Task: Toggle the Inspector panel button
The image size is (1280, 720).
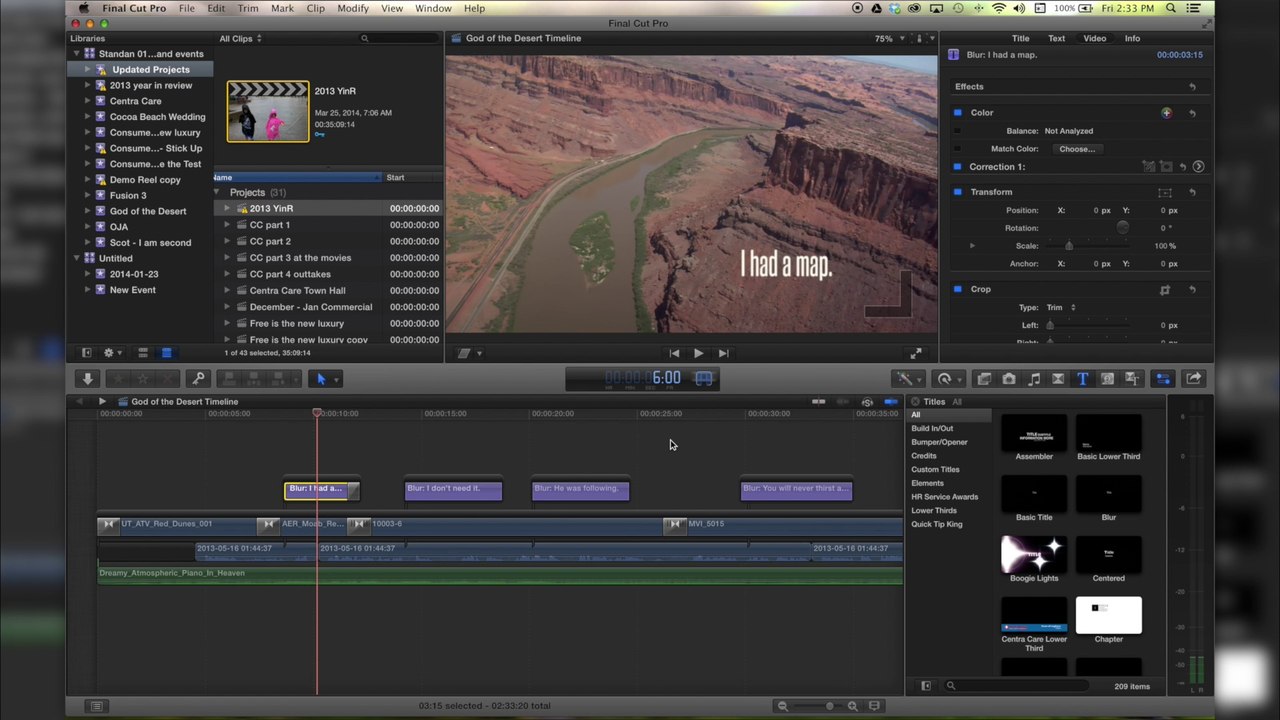Action: tap(1163, 379)
